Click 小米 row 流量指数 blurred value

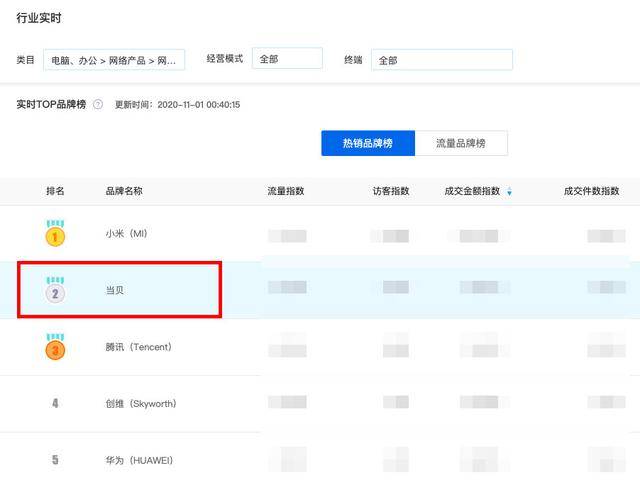coord(287,236)
